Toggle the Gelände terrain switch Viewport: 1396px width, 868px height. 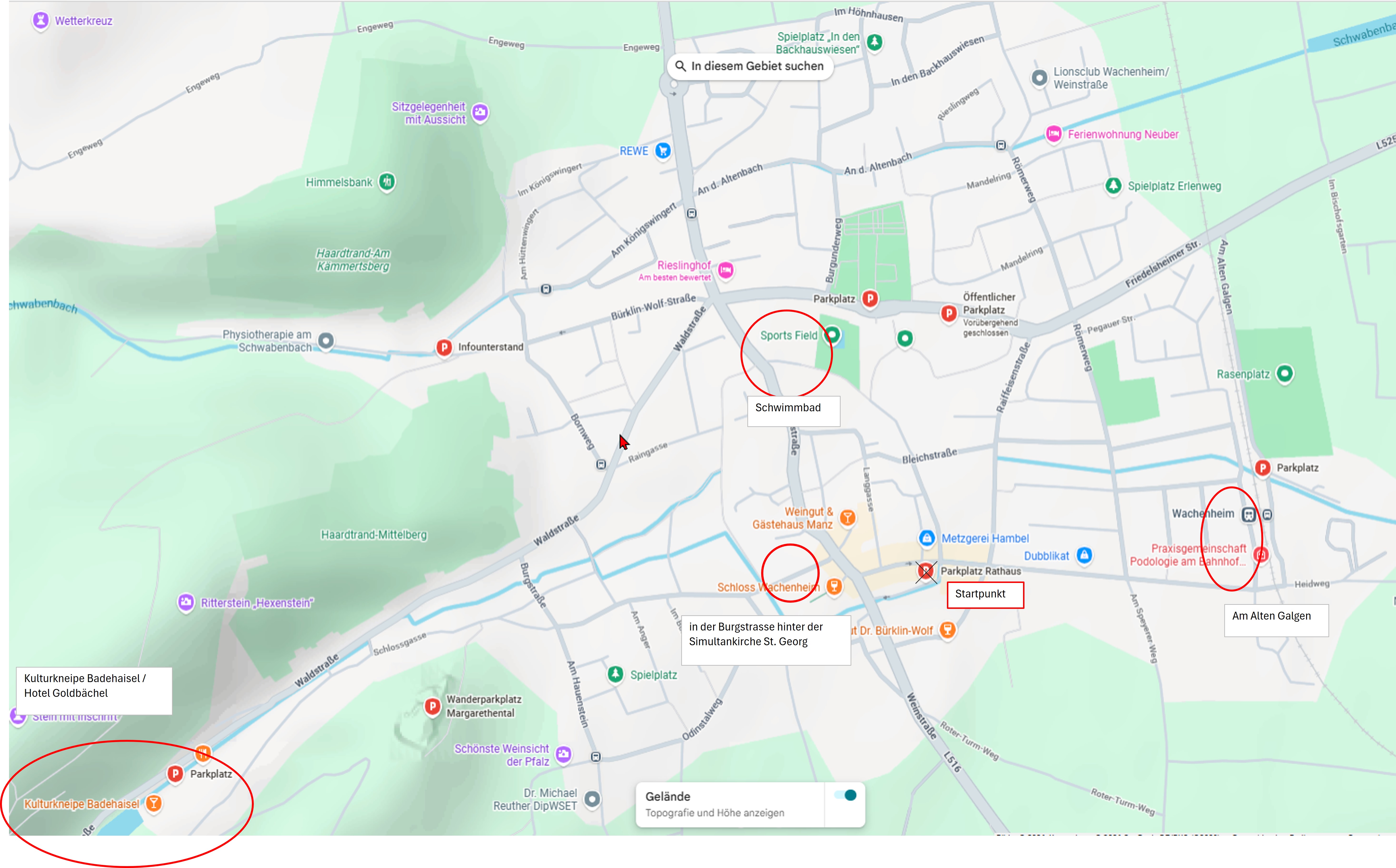click(846, 795)
